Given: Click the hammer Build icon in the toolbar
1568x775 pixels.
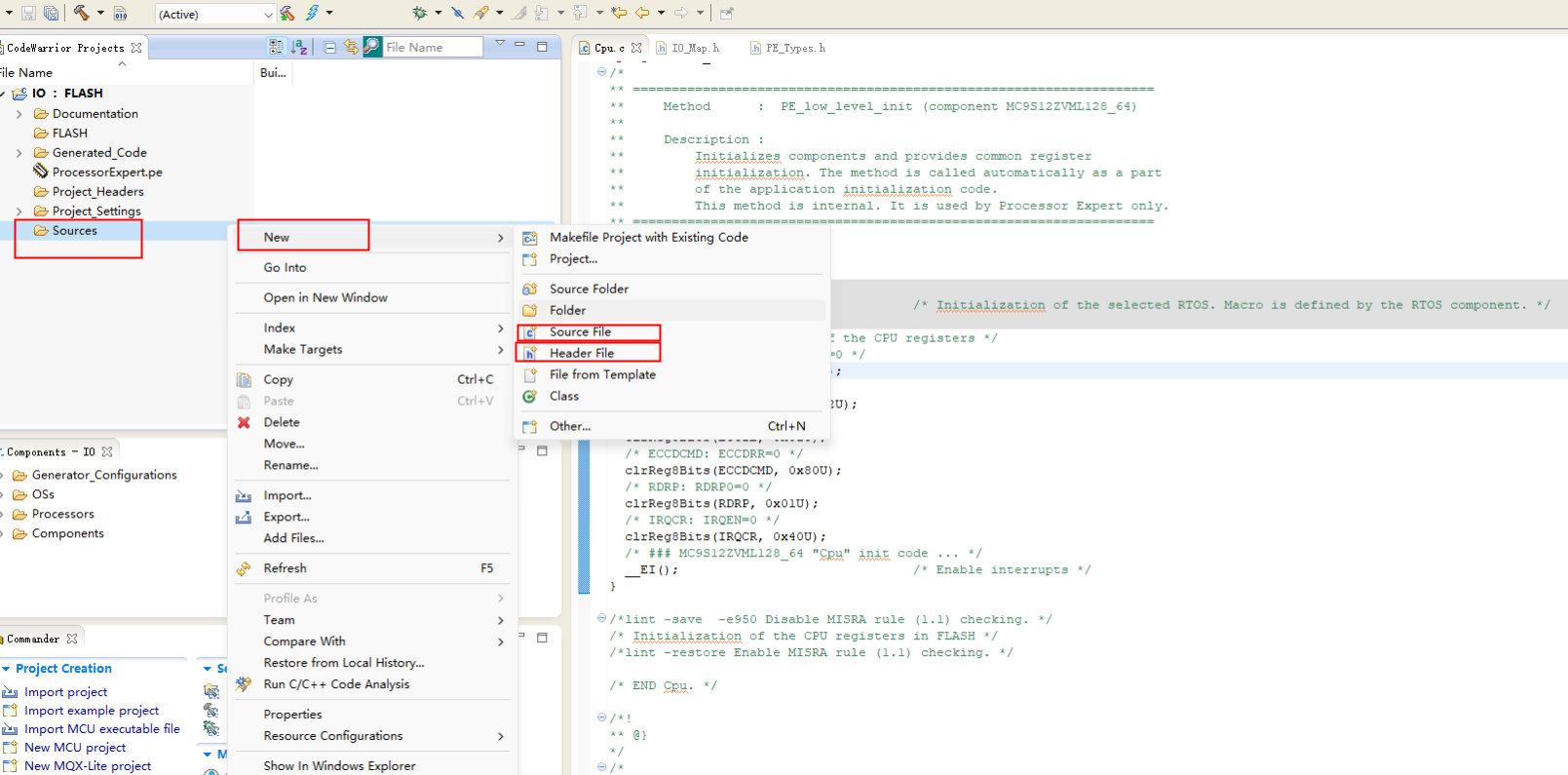Looking at the screenshot, I should pyautogui.click(x=82, y=13).
